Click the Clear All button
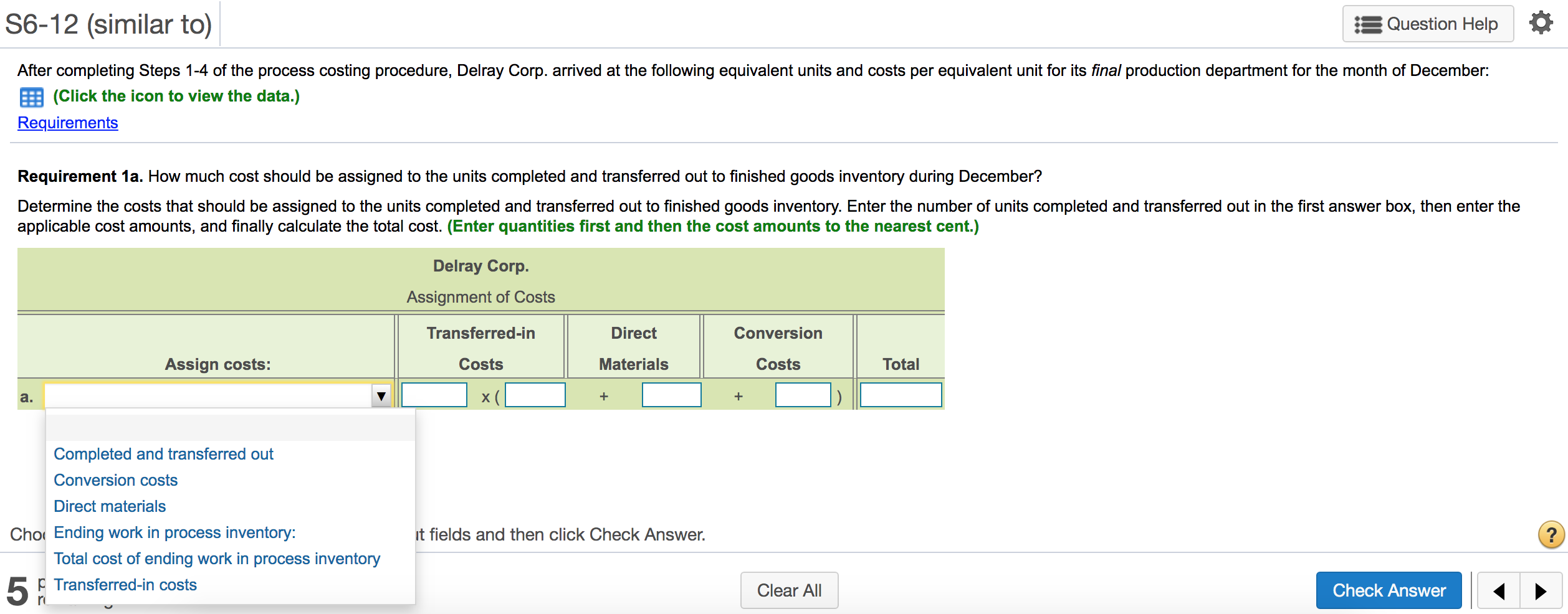The image size is (1568, 614). [789, 590]
